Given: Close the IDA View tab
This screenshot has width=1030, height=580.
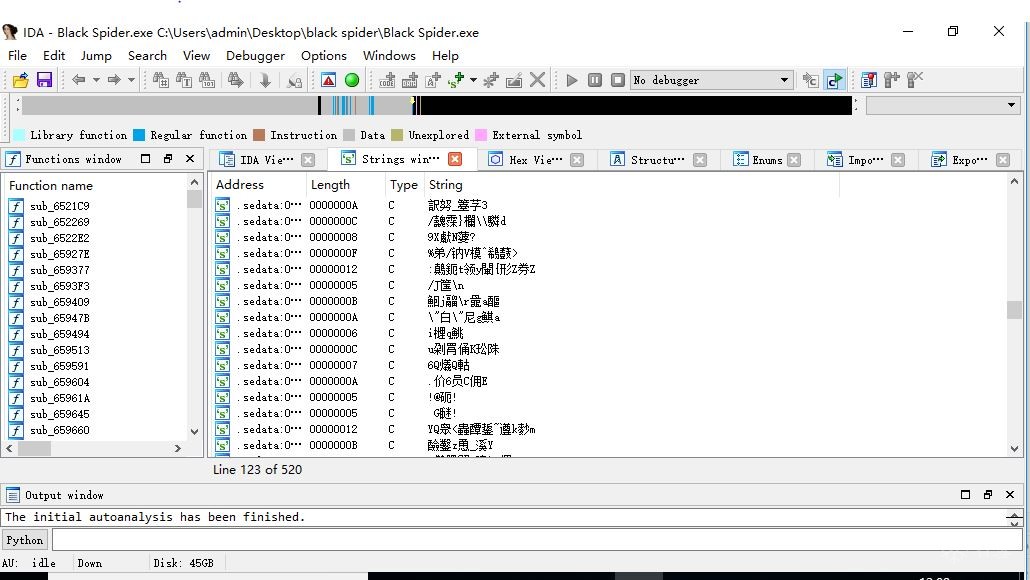Looking at the screenshot, I should (x=307, y=160).
